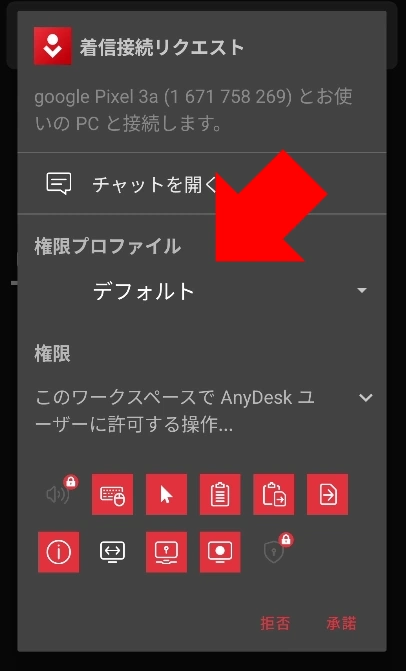This screenshot has width=406, height=671.
Task: Tap the 着信接続リクエスト dialog title
Action: click(162, 47)
